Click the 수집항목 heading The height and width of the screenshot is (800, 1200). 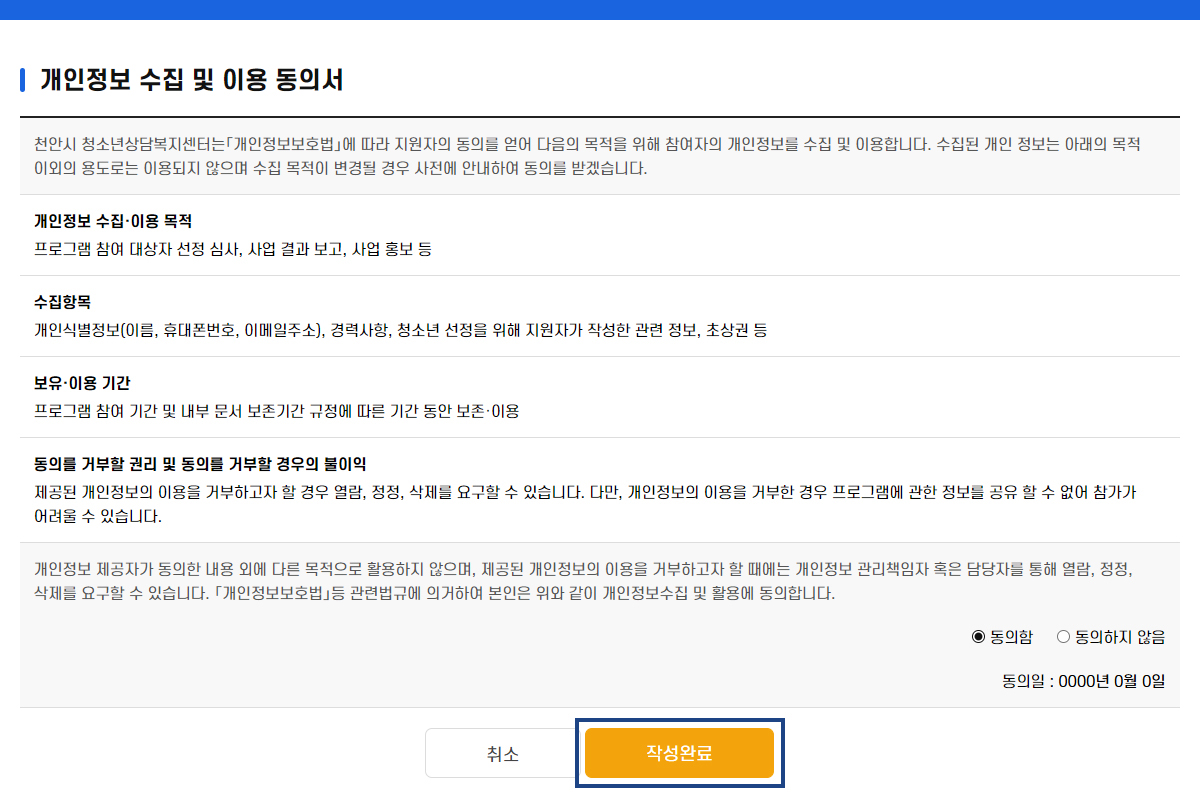(62, 302)
